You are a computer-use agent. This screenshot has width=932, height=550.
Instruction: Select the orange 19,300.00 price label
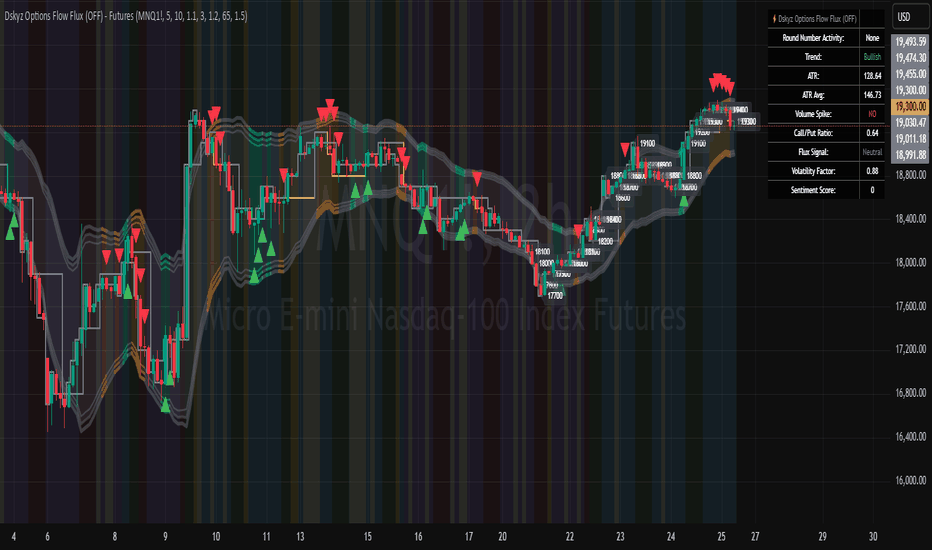point(910,106)
